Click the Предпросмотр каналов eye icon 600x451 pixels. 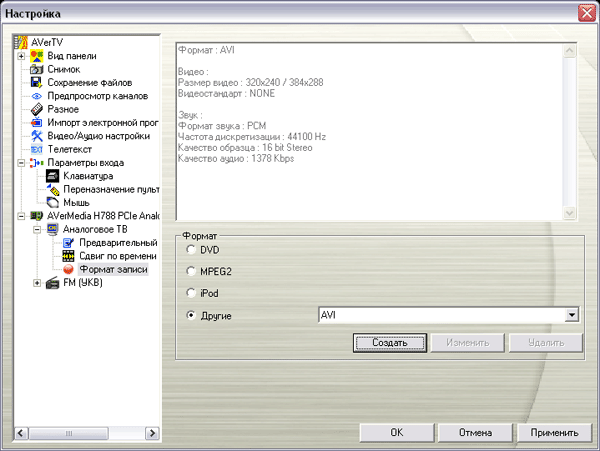tap(37, 96)
